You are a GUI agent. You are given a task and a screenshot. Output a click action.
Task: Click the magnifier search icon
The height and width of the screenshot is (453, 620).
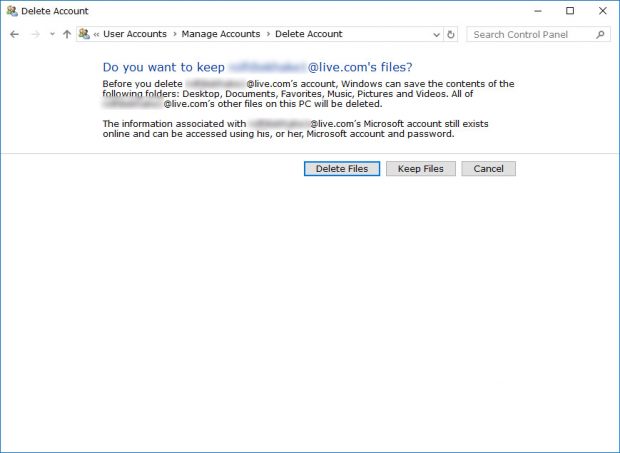click(x=600, y=34)
